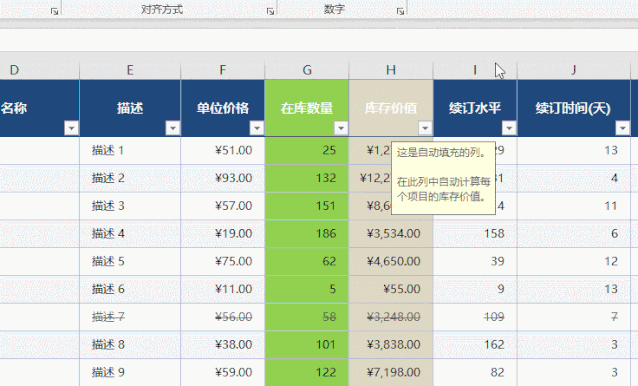Select inventory value cell ¥3,534.00
The height and width of the screenshot is (386, 638).
(x=391, y=233)
